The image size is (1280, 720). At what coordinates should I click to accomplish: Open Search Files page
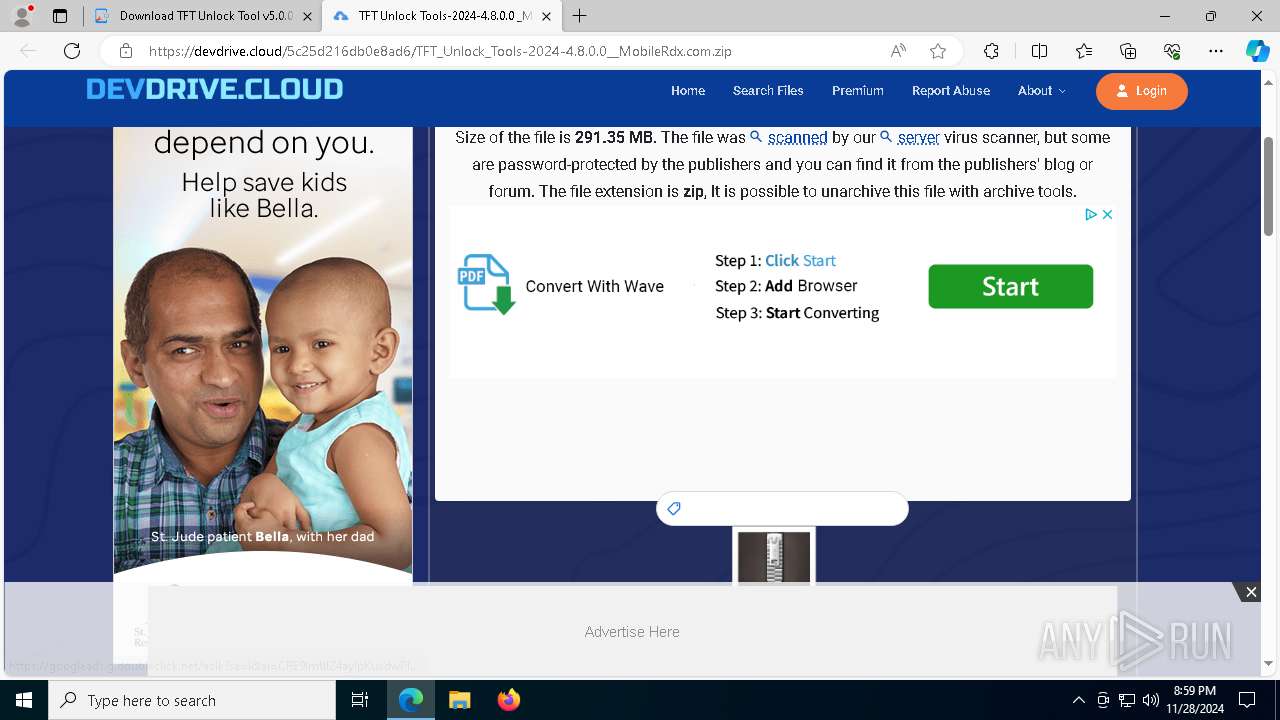[768, 90]
